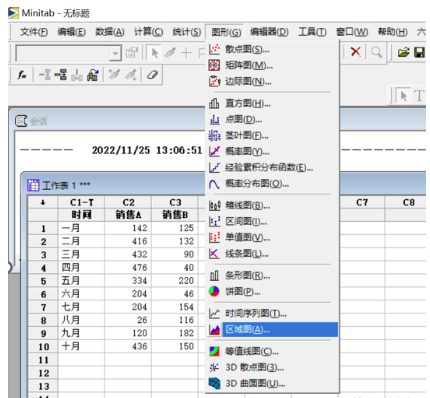Open the 统计(S) menu
This screenshot has width=430, height=398.
click(187, 32)
